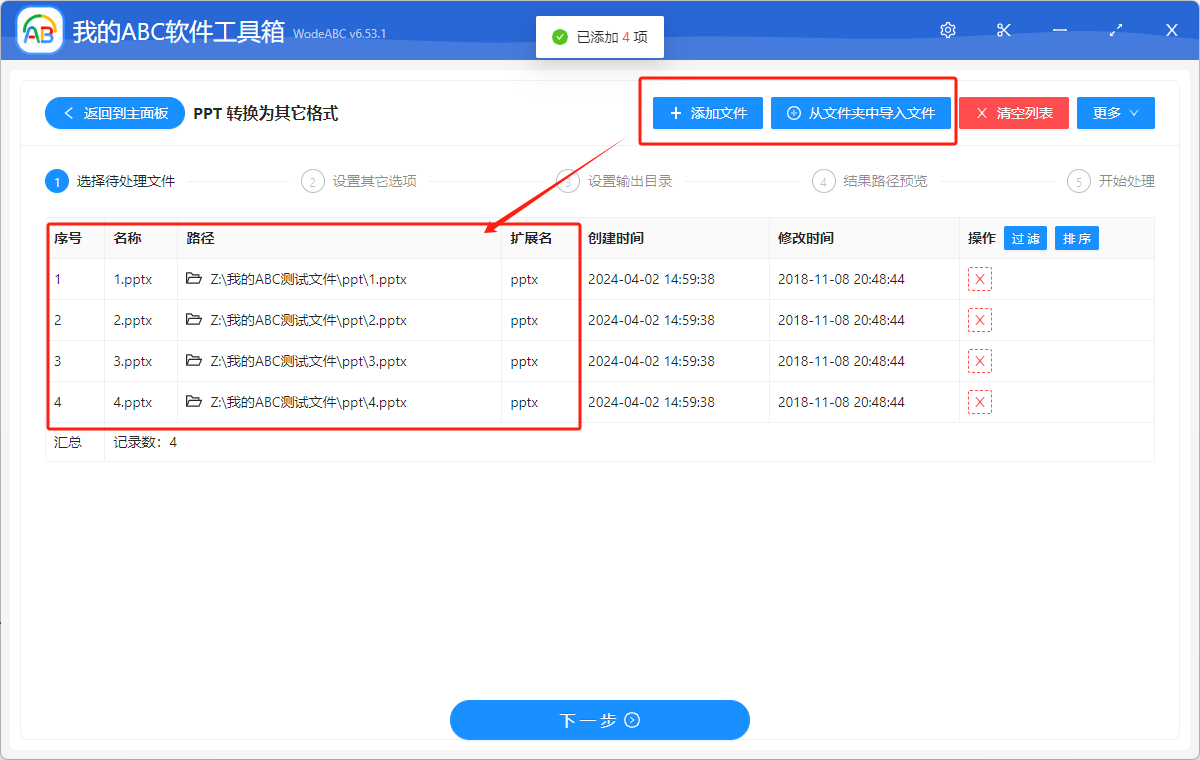Click '添加文件' to add files

(707, 112)
